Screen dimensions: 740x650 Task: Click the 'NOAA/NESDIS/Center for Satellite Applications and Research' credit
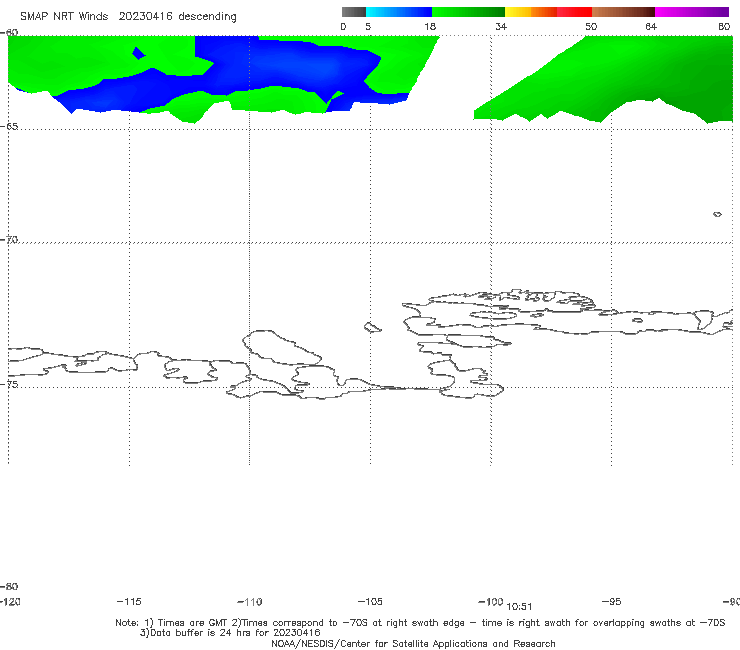(413, 643)
